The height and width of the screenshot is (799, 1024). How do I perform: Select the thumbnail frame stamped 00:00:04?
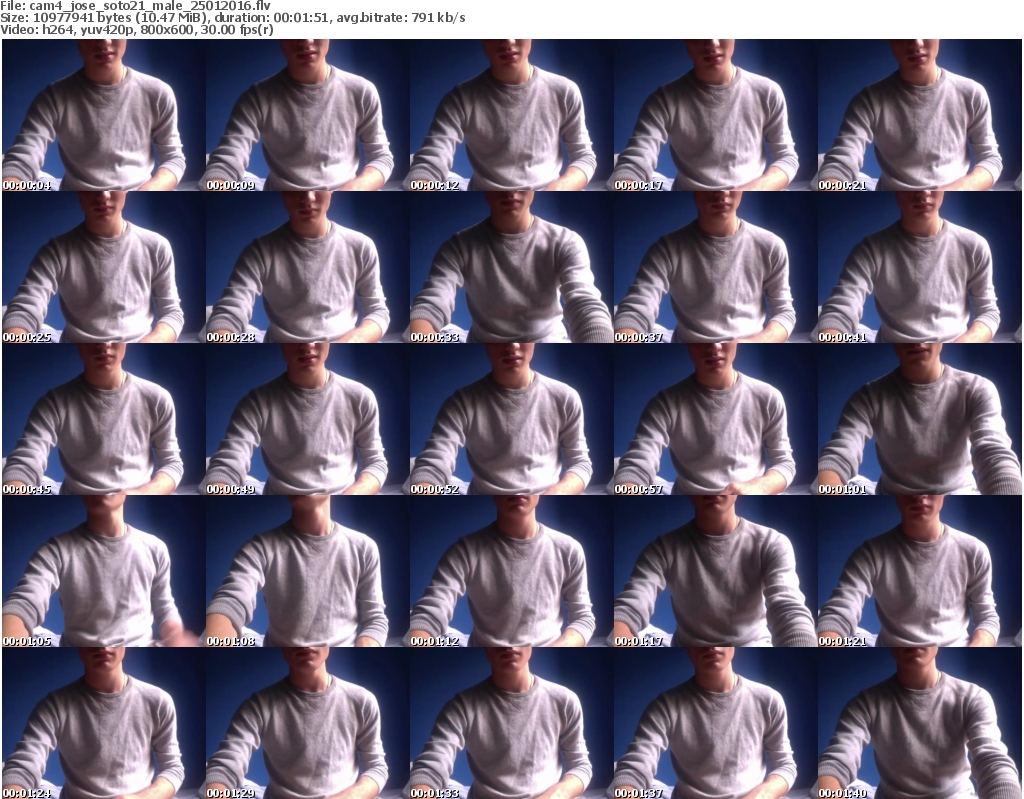104,115
